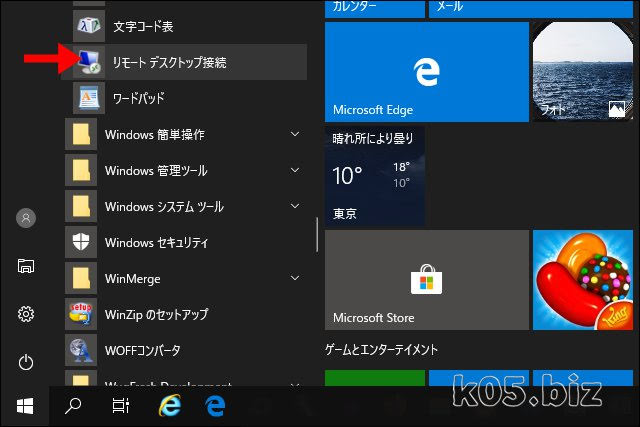
Task: Click the Windows 管理ツール label
Action: point(156,171)
